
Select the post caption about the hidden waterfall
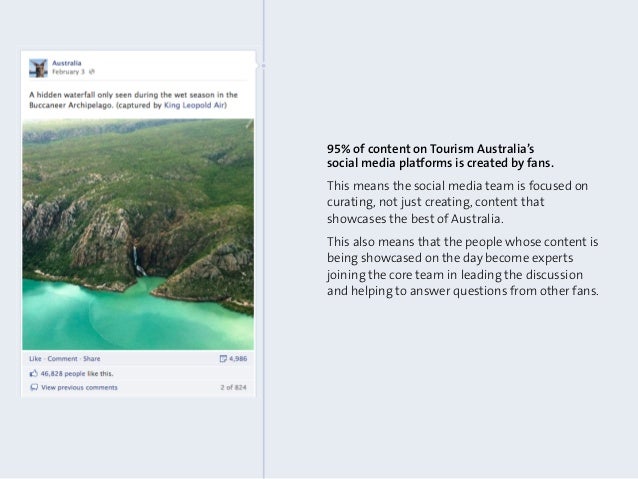click(x=133, y=100)
